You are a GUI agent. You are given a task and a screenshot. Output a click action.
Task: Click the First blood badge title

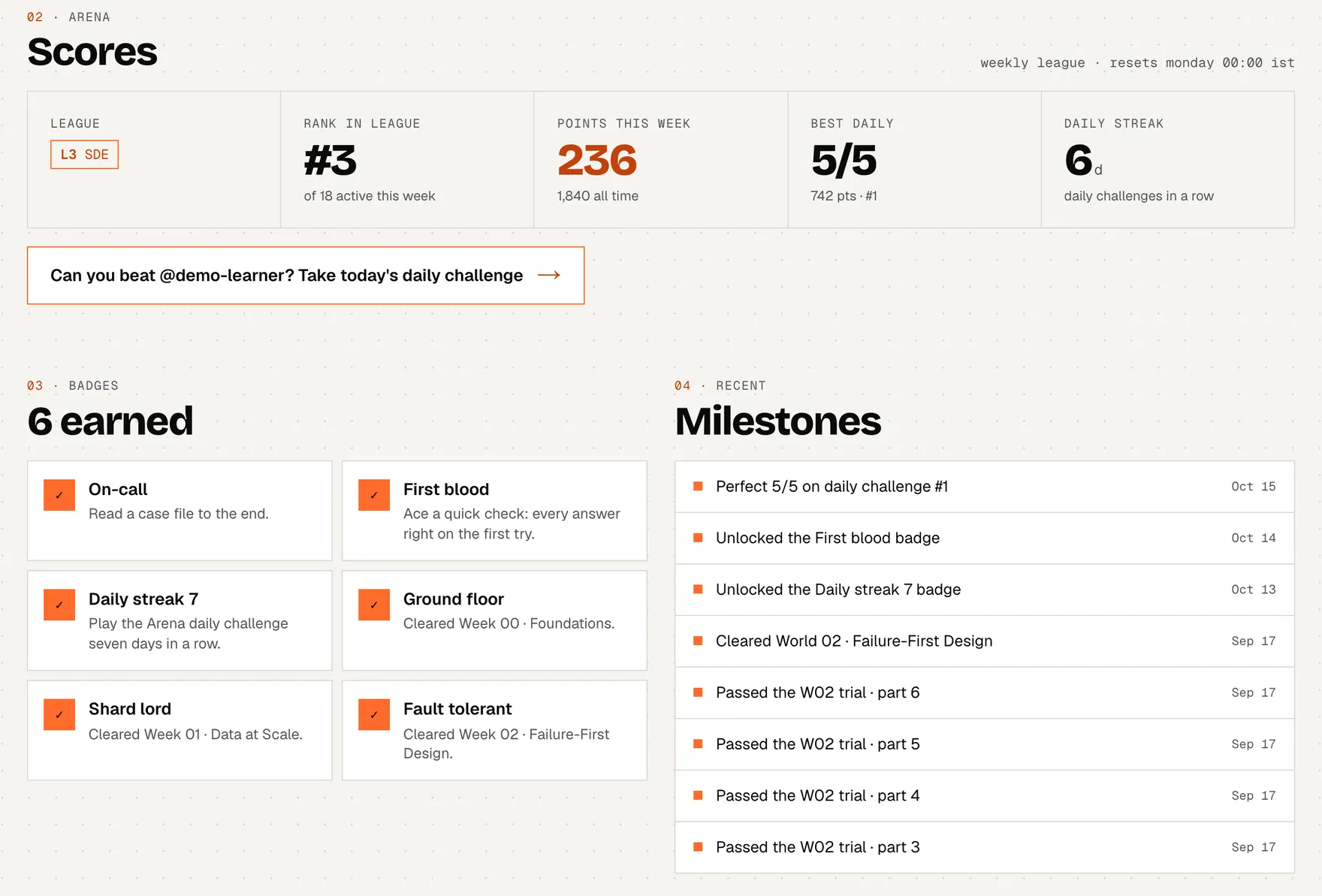(x=446, y=489)
